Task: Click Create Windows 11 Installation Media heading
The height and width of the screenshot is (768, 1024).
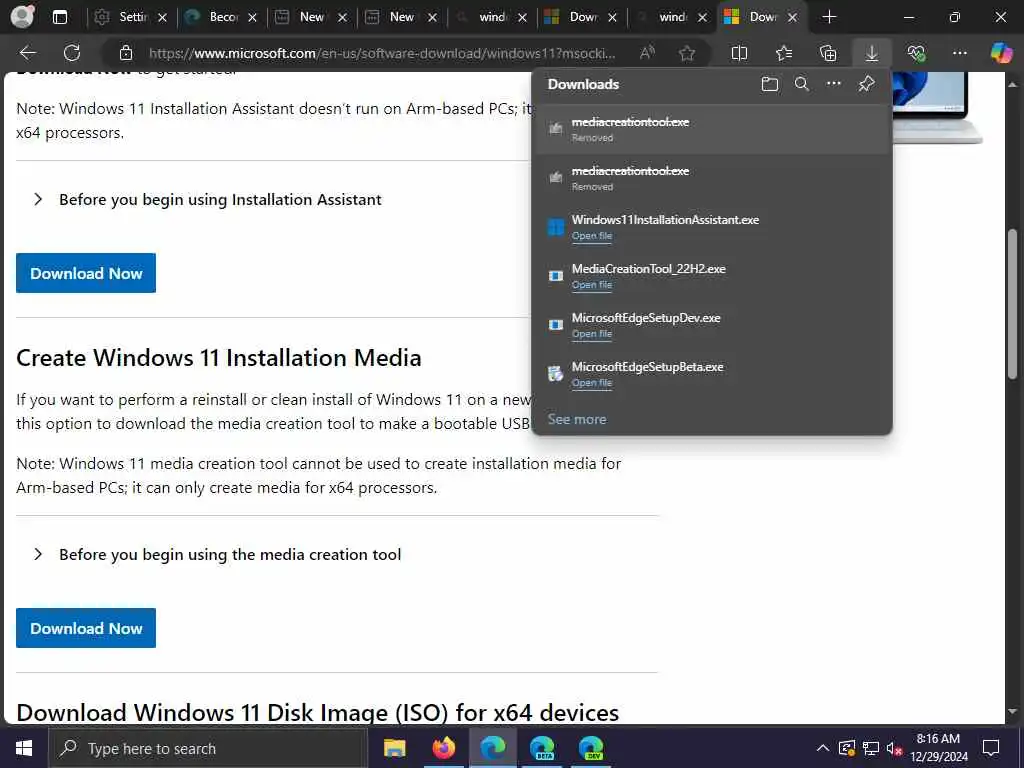Action: pyautogui.click(x=219, y=358)
